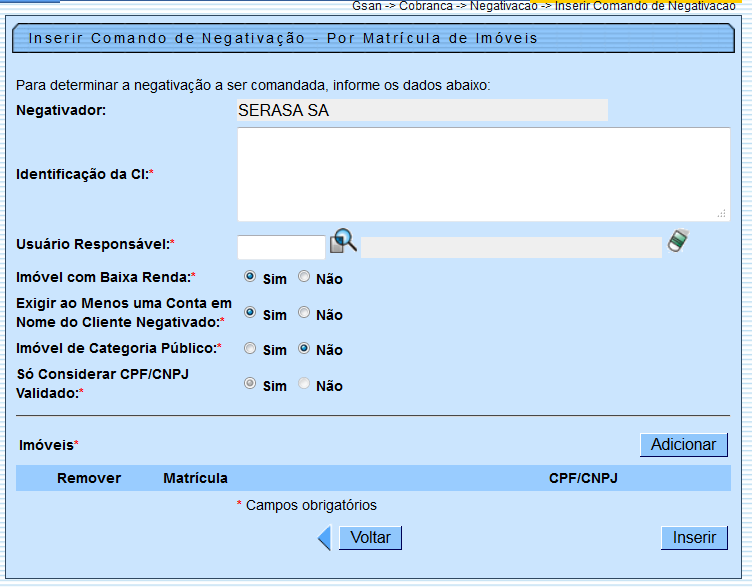This screenshot has height=588, width=752.
Task: Pick Não for Só Considerar CPF/CNPJ Validado
Action: [304, 384]
